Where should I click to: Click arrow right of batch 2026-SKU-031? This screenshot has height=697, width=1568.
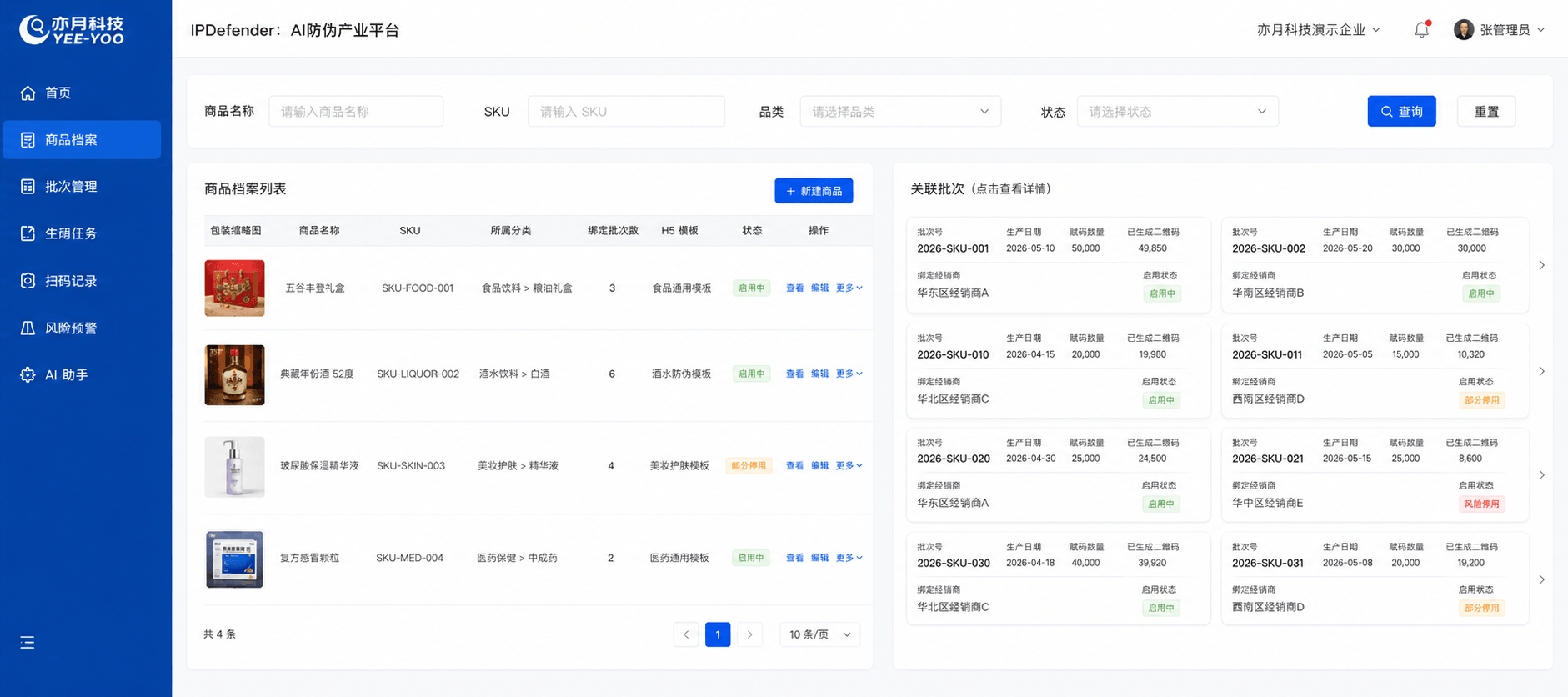(1541, 579)
